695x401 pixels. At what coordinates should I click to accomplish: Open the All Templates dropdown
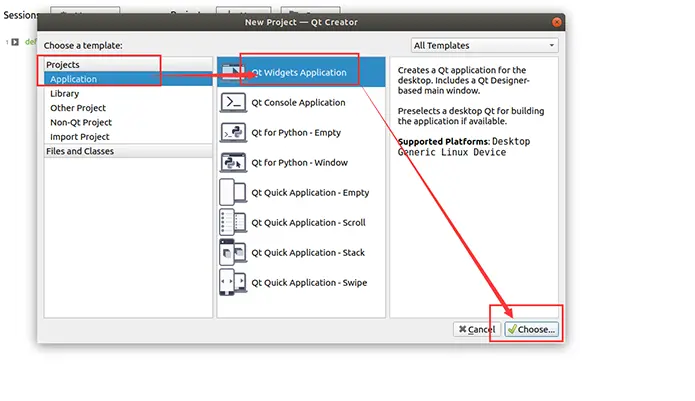pos(484,45)
